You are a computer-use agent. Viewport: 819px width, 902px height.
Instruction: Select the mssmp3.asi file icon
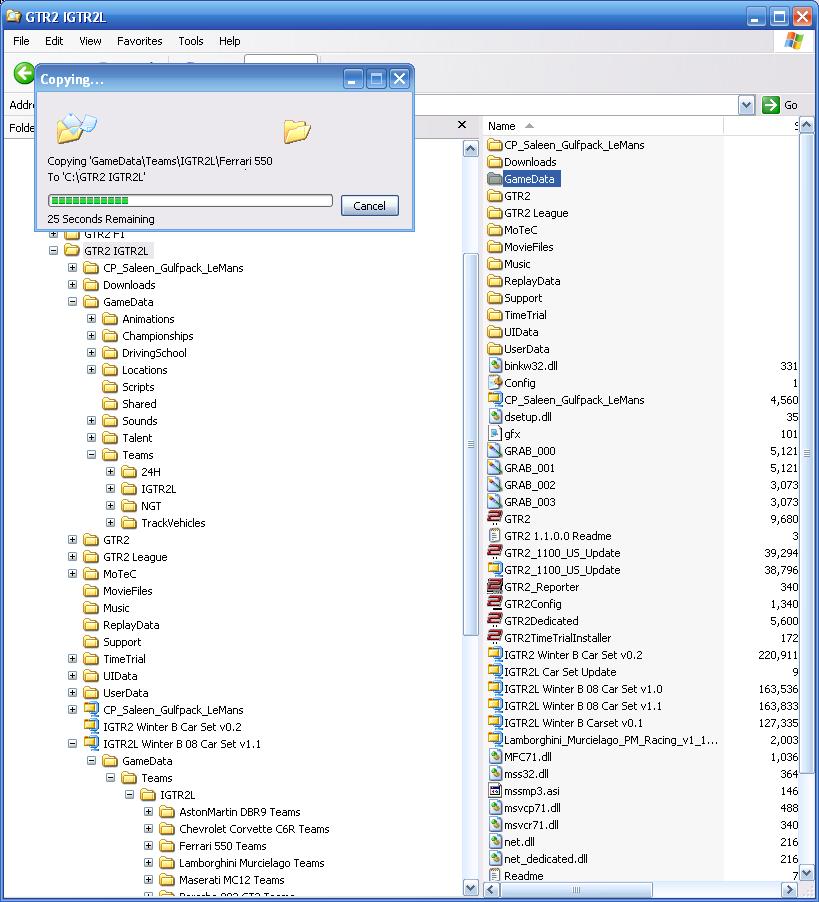(x=495, y=790)
